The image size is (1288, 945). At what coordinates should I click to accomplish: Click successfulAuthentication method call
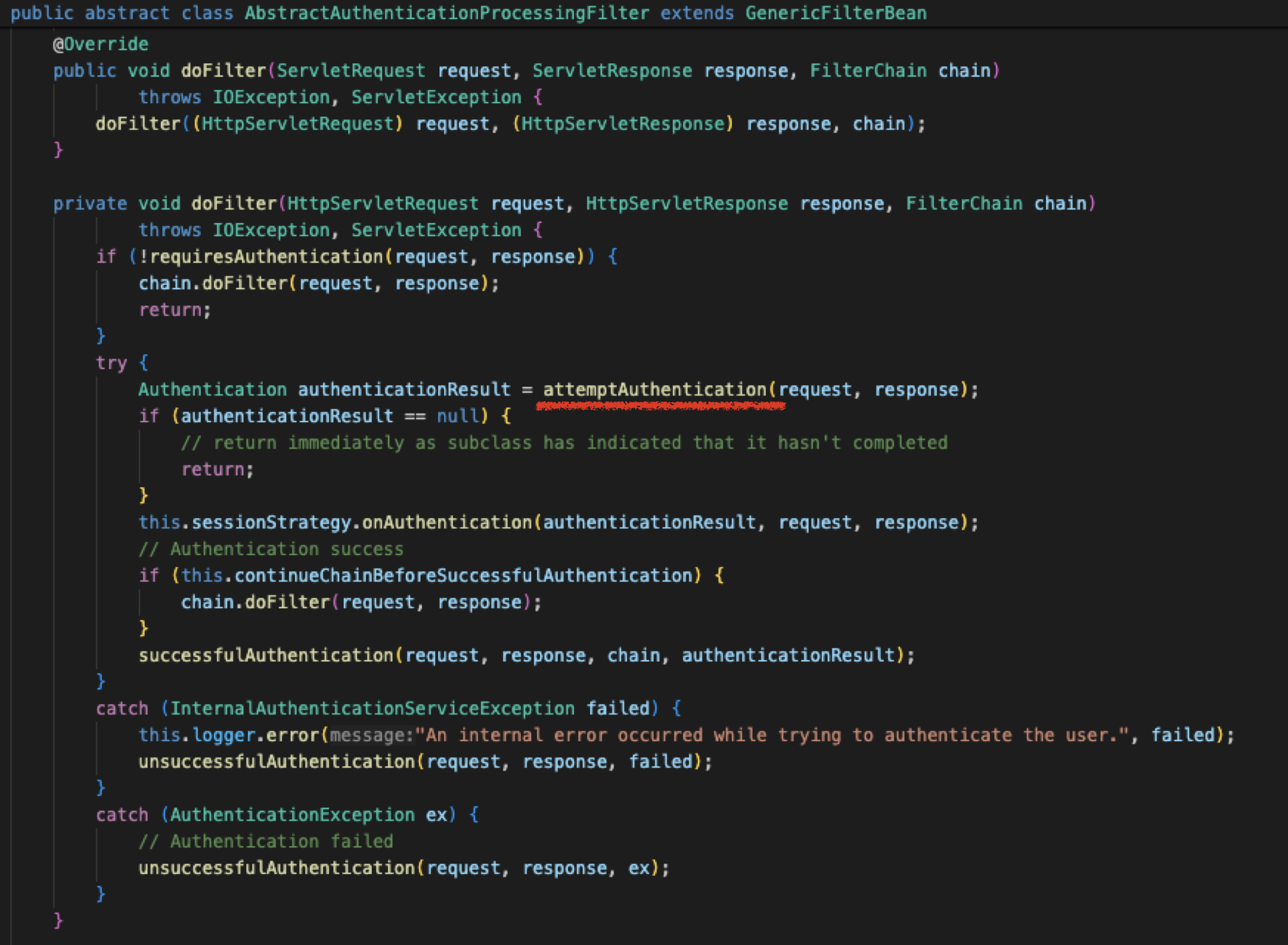point(267,656)
